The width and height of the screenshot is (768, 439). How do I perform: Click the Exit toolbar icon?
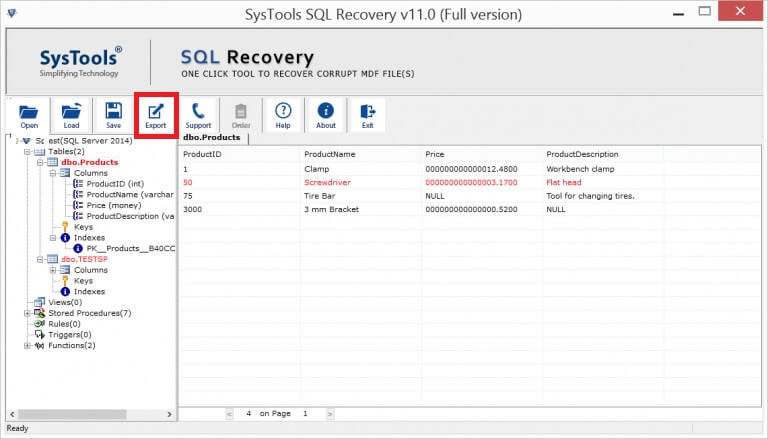tap(367, 116)
